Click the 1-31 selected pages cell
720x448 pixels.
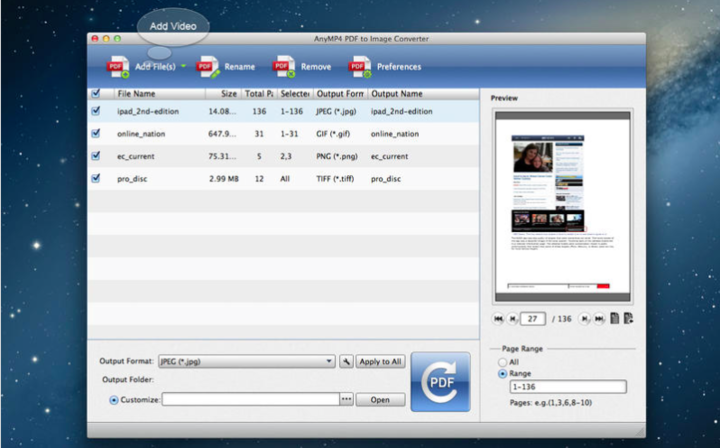point(289,134)
